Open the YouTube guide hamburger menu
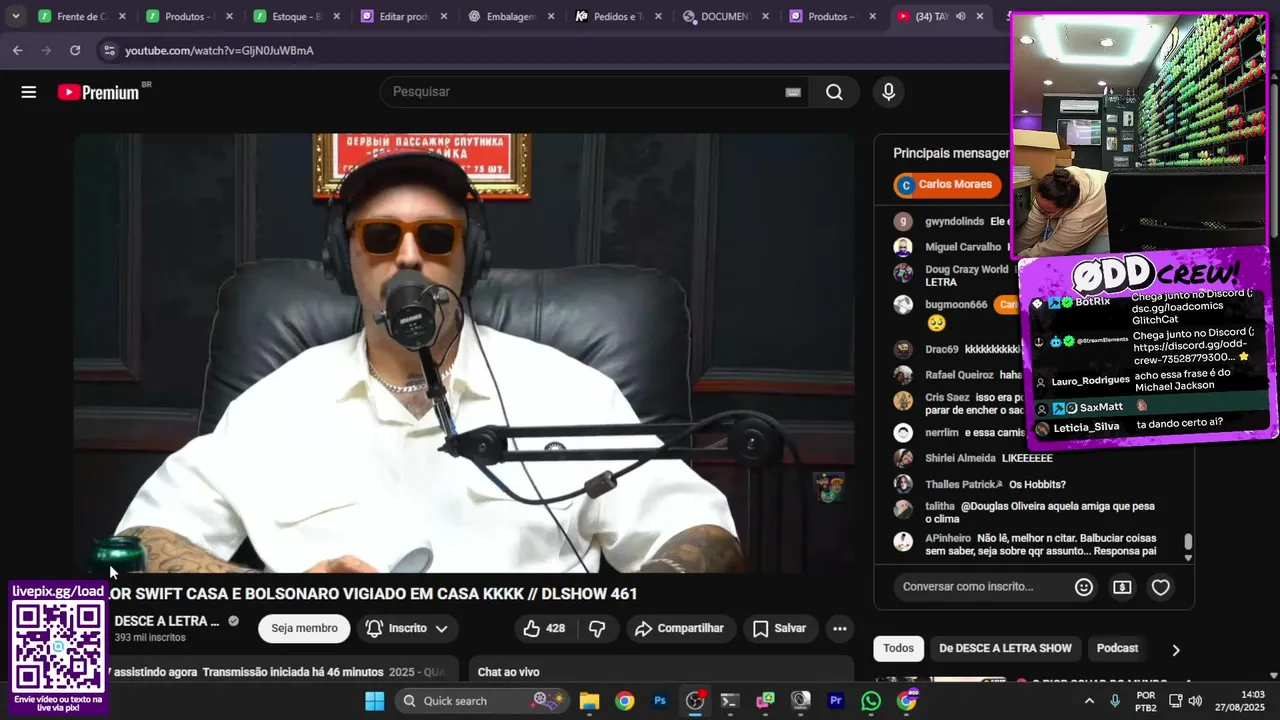Viewport: 1280px width, 720px height. pos(29,92)
